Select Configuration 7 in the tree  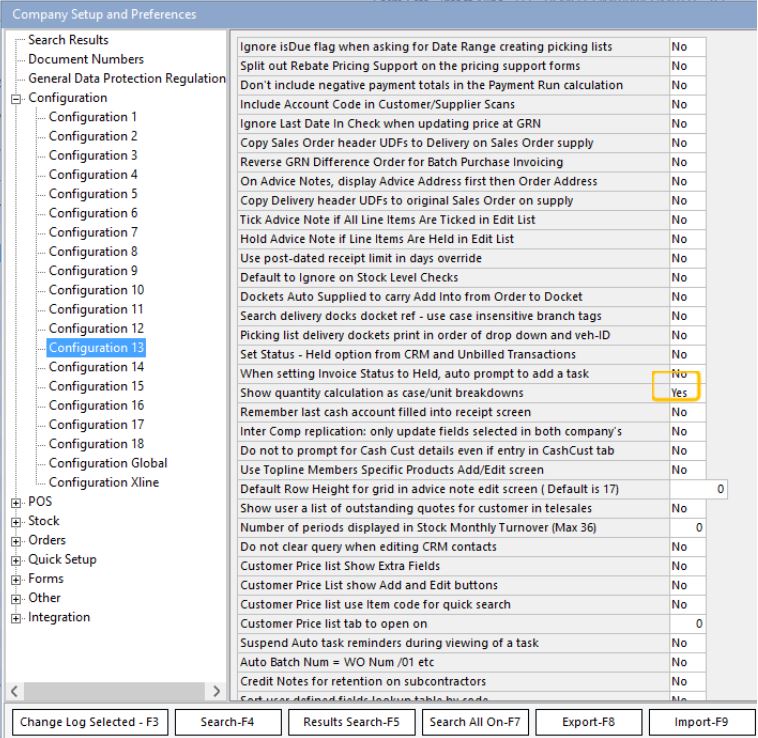click(x=93, y=232)
